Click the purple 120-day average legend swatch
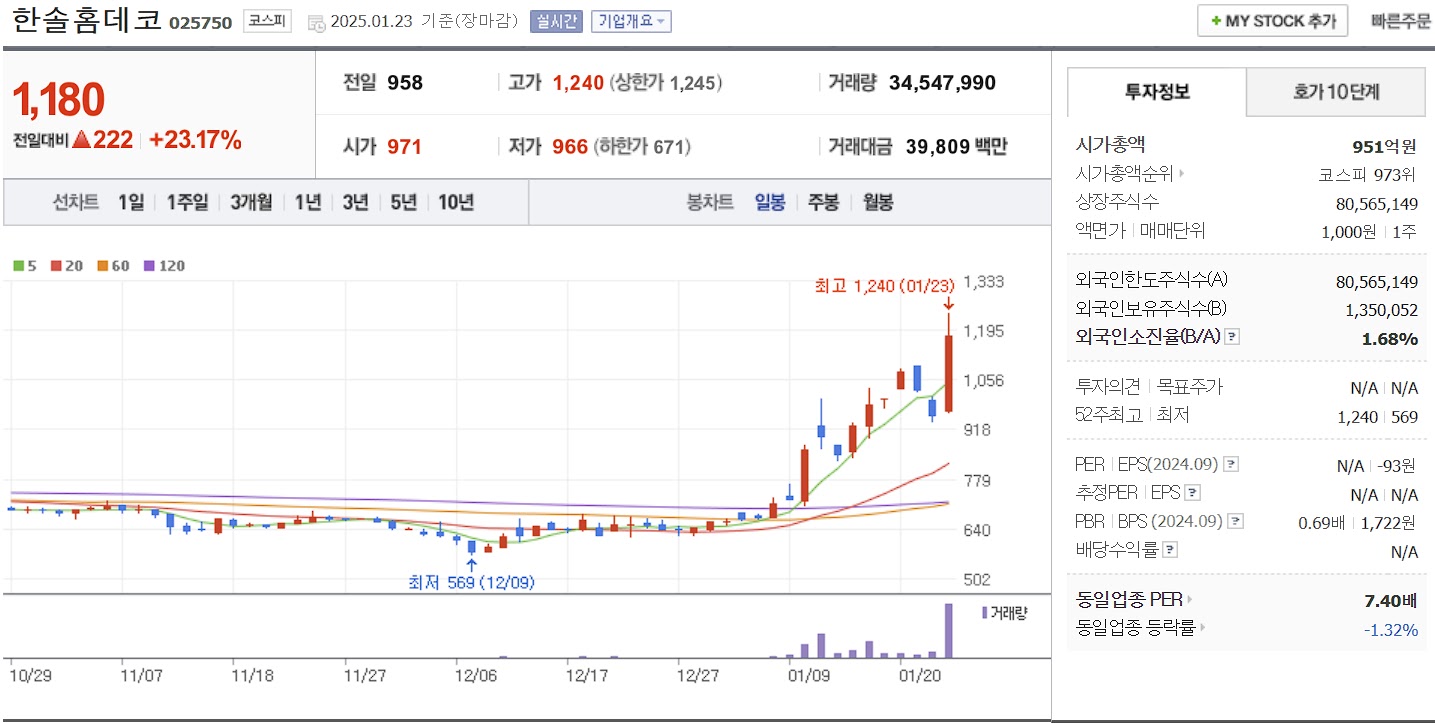 tap(150, 266)
